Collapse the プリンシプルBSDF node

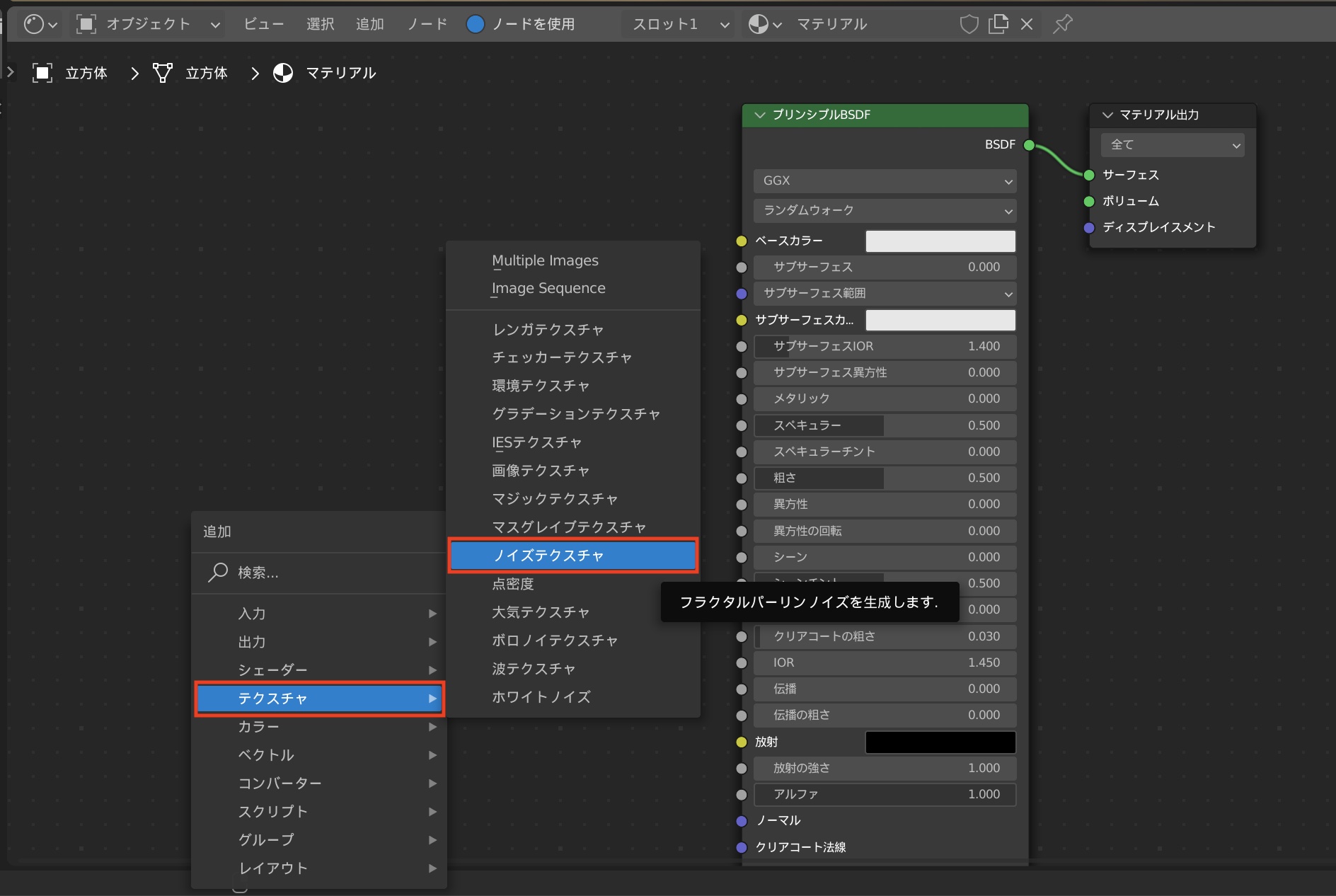(x=760, y=115)
